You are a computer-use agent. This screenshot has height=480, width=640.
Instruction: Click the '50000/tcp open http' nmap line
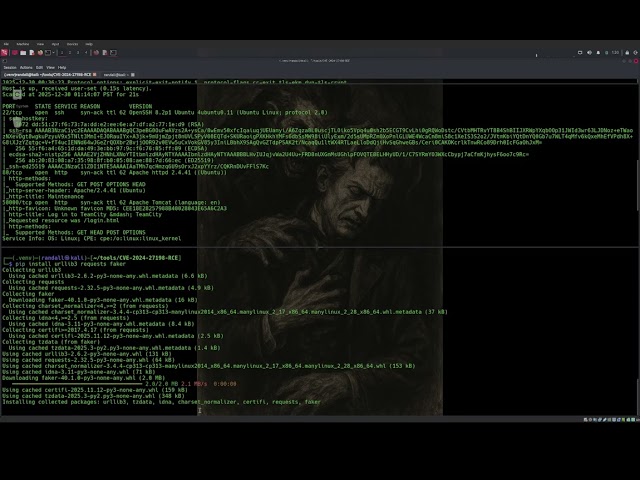[x=111, y=202]
